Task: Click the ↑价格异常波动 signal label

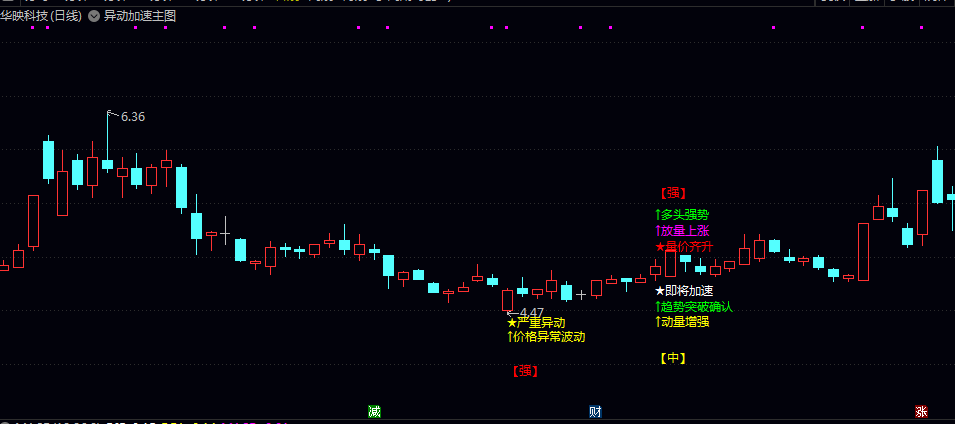Action: pyautogui.click(x=546, y=336)
